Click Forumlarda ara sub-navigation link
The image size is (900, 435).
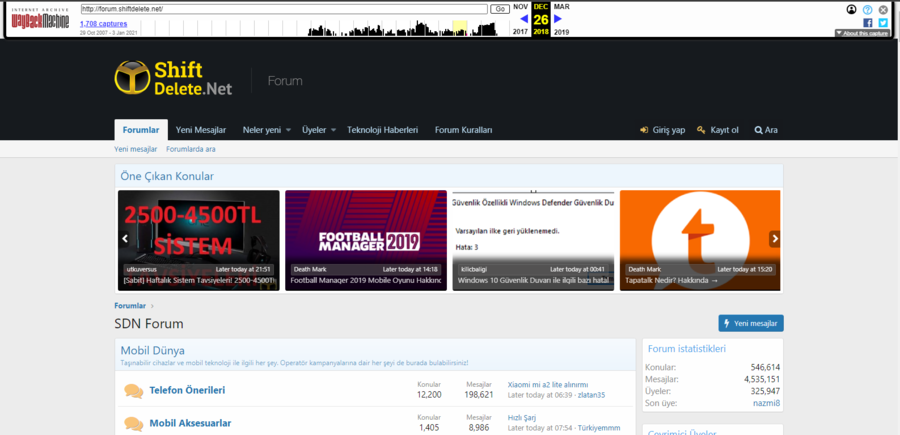(191, 149)
